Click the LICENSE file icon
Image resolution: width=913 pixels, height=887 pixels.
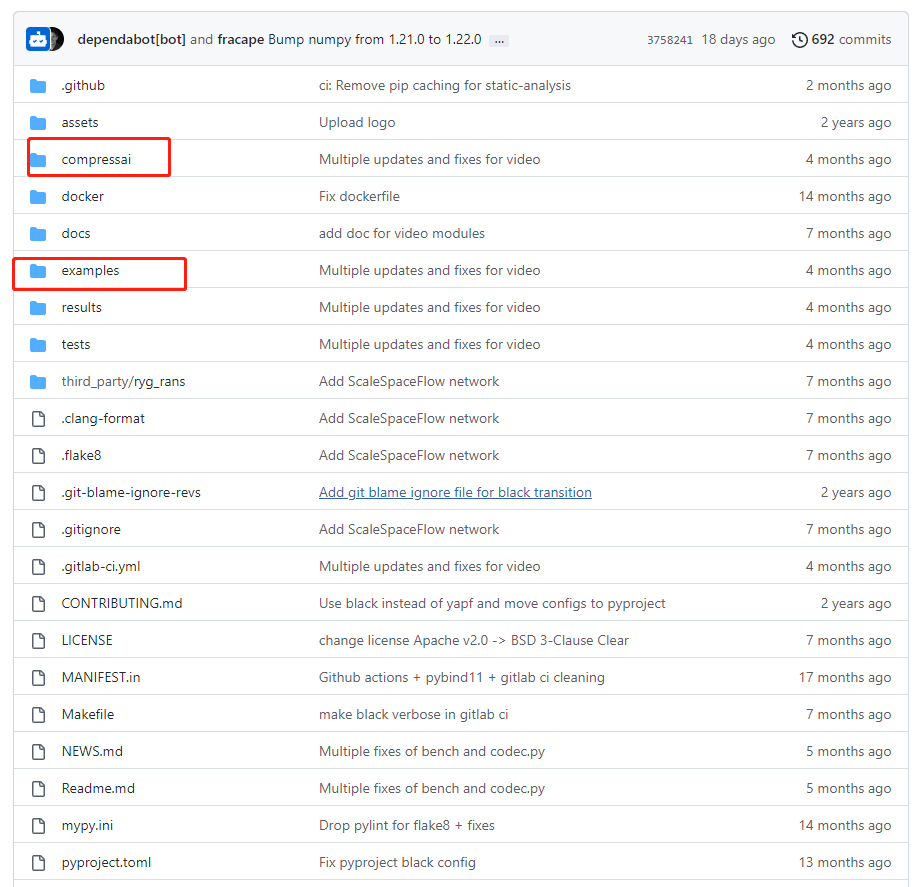point(38,641)
